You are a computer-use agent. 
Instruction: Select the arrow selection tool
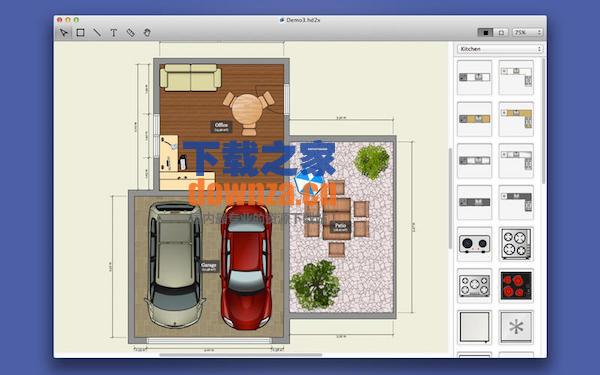[64, 33]
